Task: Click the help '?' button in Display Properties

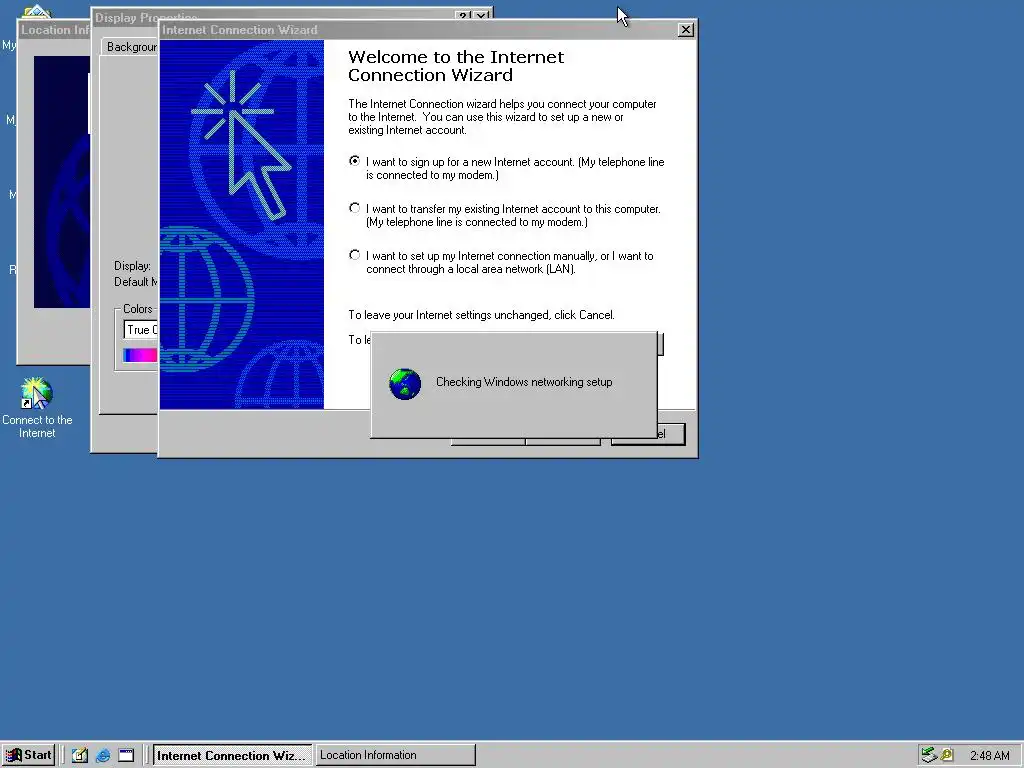Action: pyautogui.click(x=463, y=16)
